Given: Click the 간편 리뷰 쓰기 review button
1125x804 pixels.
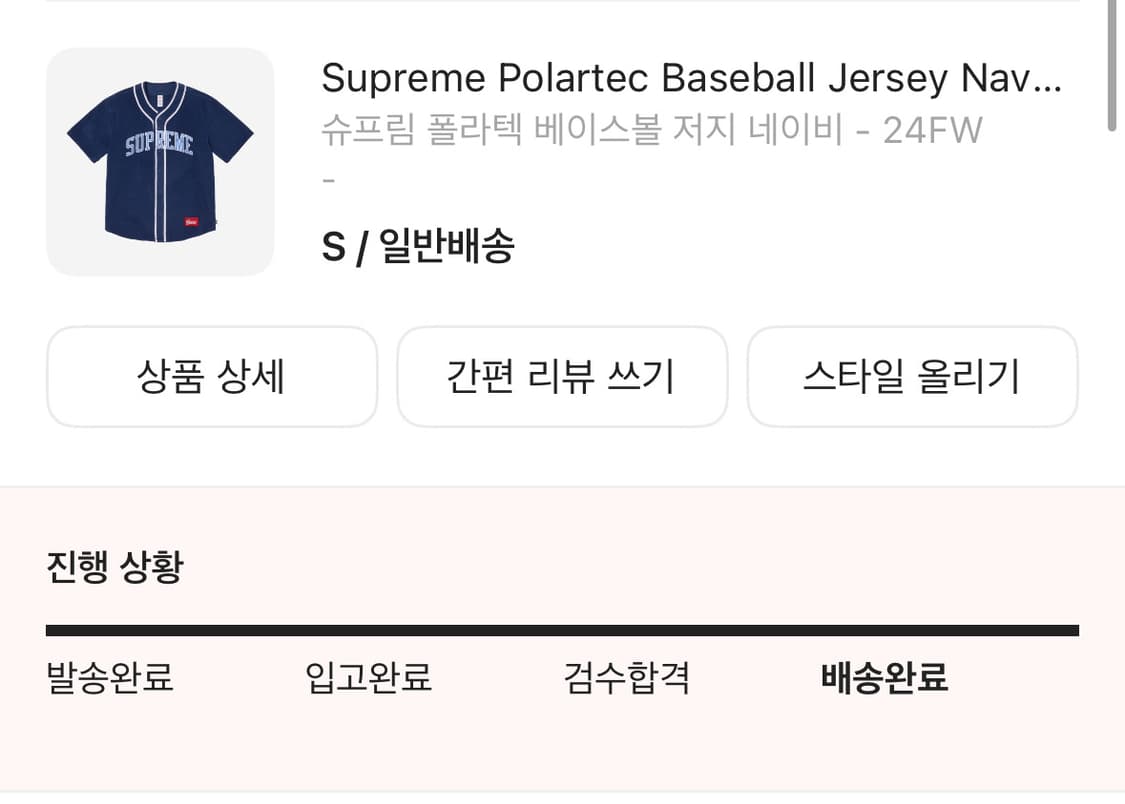Looking at the screenshot, I should tap(562, 376).
